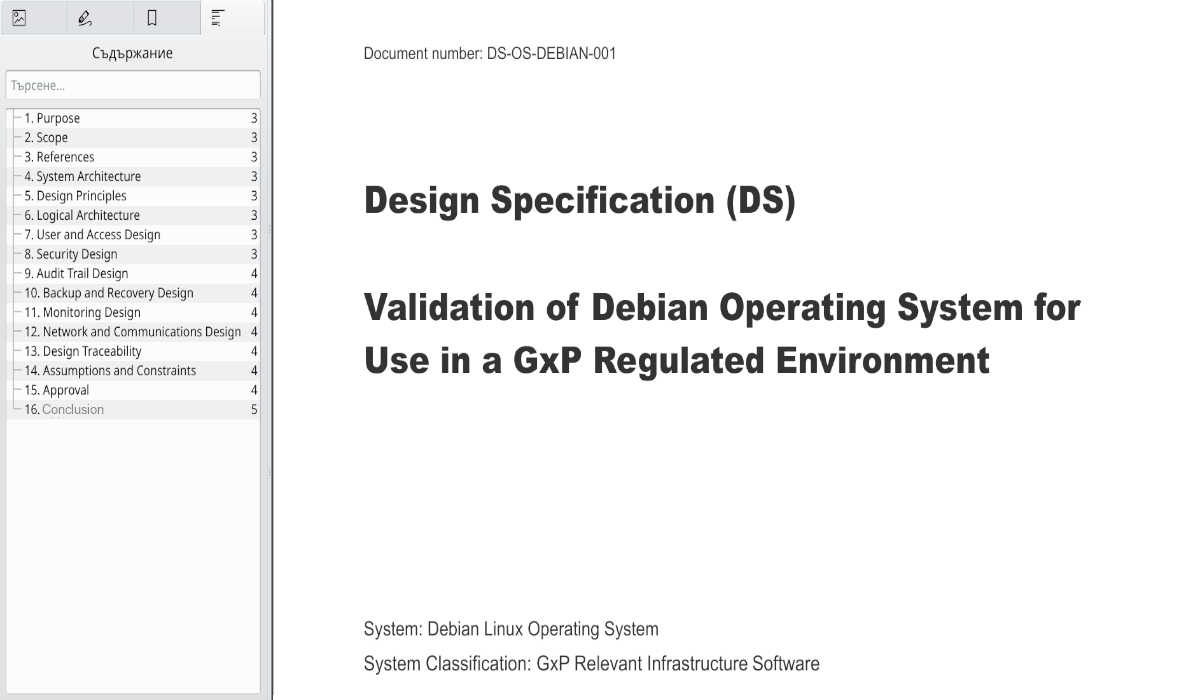Go to '11. Monitoring Design' entry
Viewport: 1200px width, 700px height.
[x=133, y=312]
